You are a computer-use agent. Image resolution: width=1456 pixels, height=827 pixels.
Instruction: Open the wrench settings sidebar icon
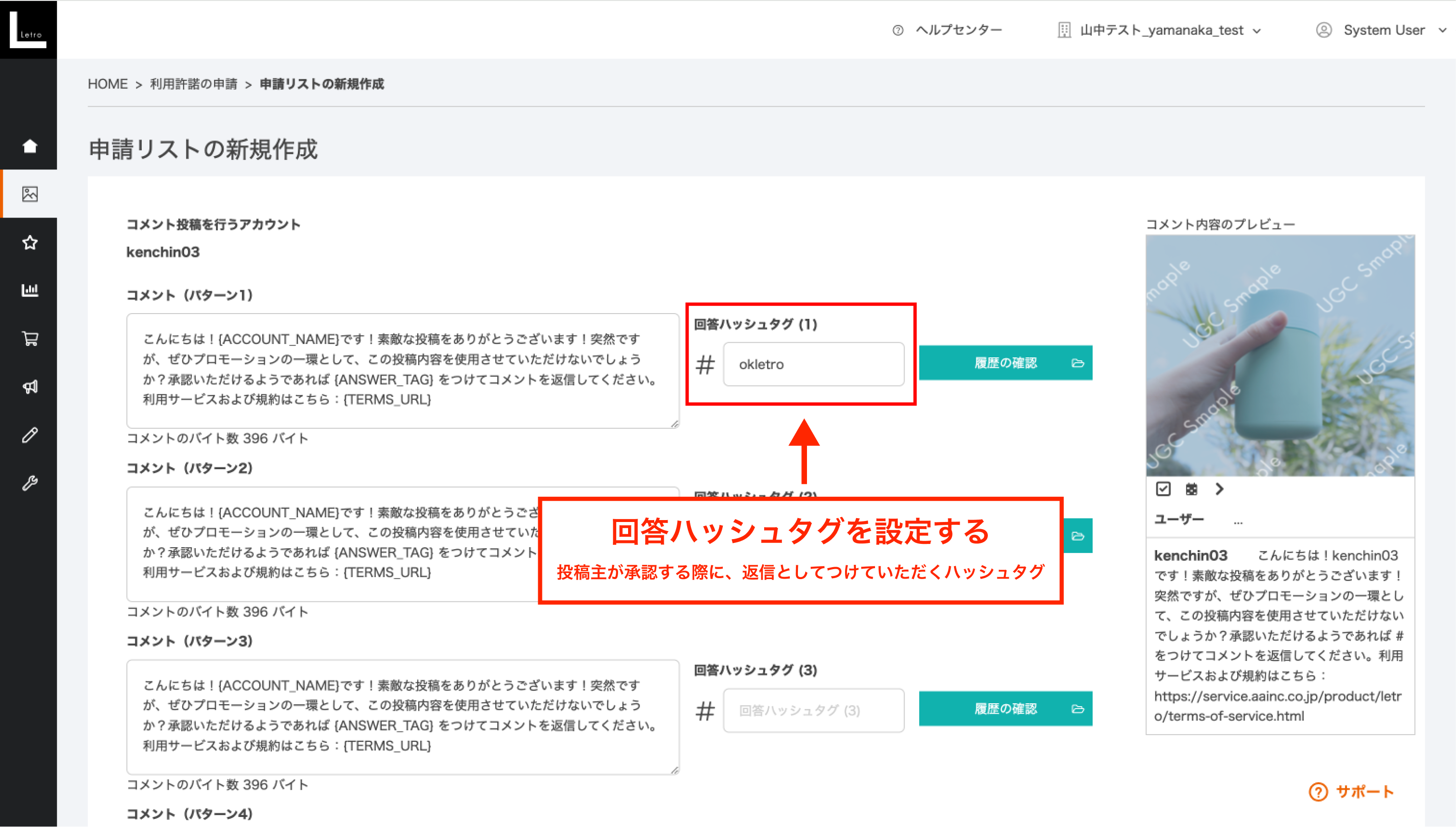tap(30, 483)
